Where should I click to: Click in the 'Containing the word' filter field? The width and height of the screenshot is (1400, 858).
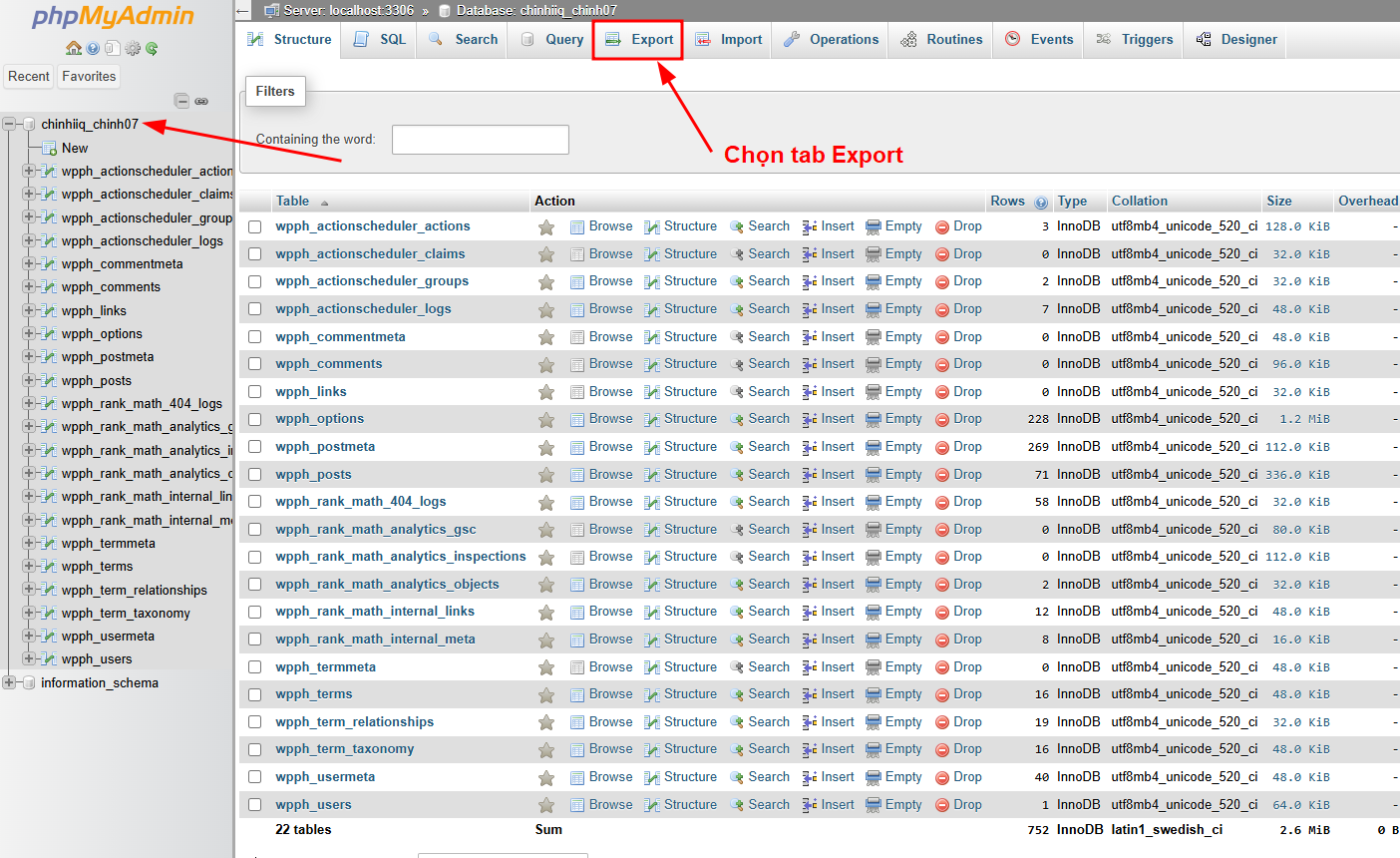pyautogui.click(x=481, y=140)
